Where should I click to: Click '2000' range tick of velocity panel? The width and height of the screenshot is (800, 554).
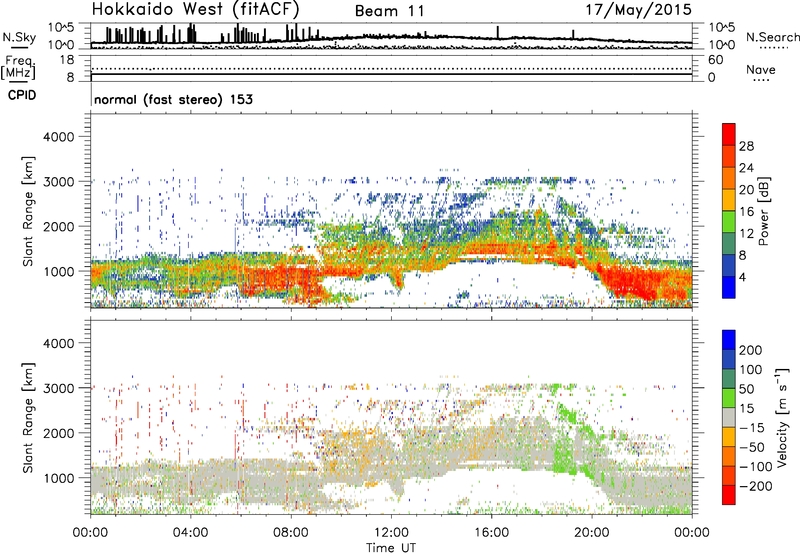[58, 433]
